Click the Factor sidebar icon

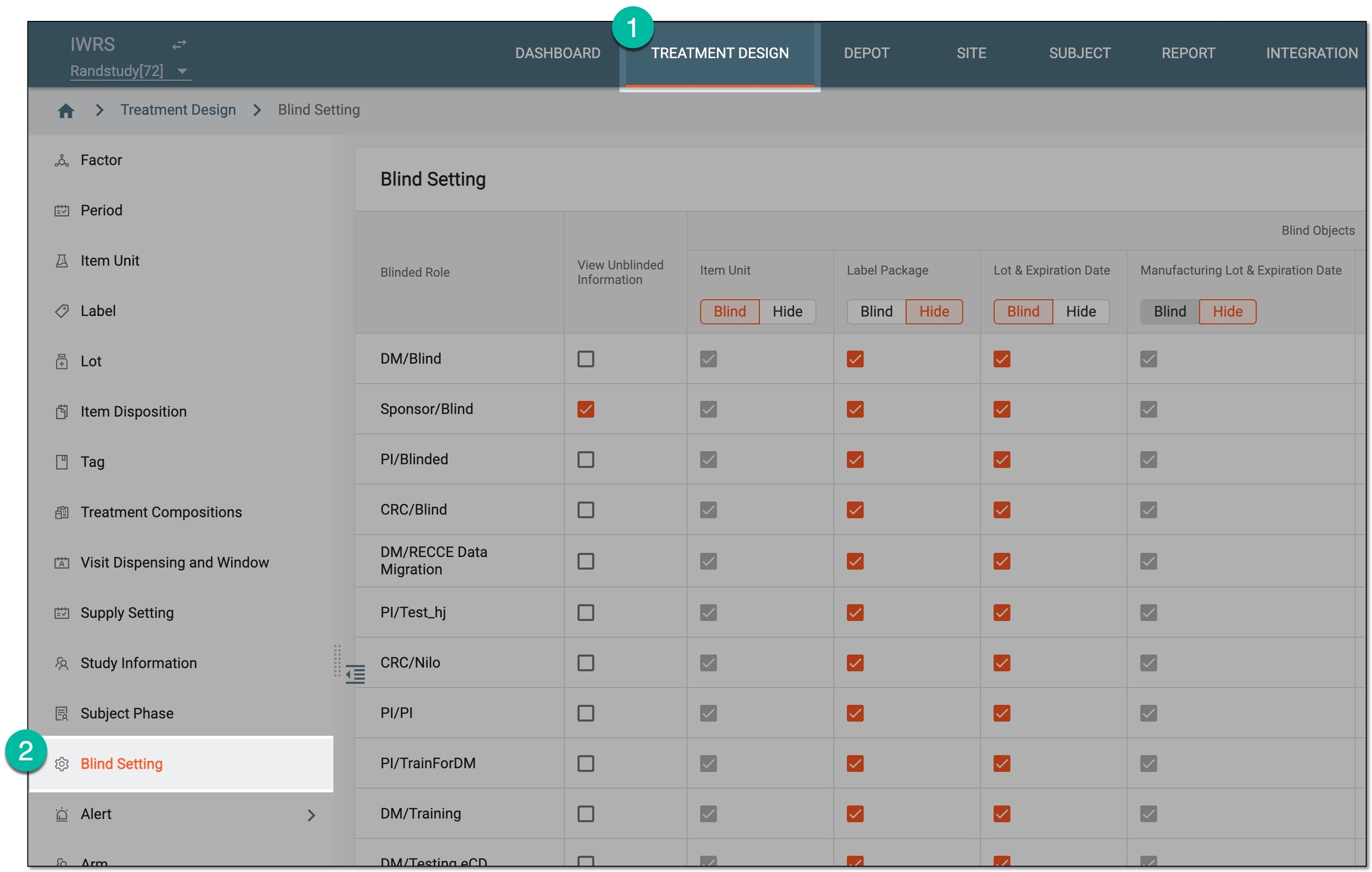click(61, 160)
